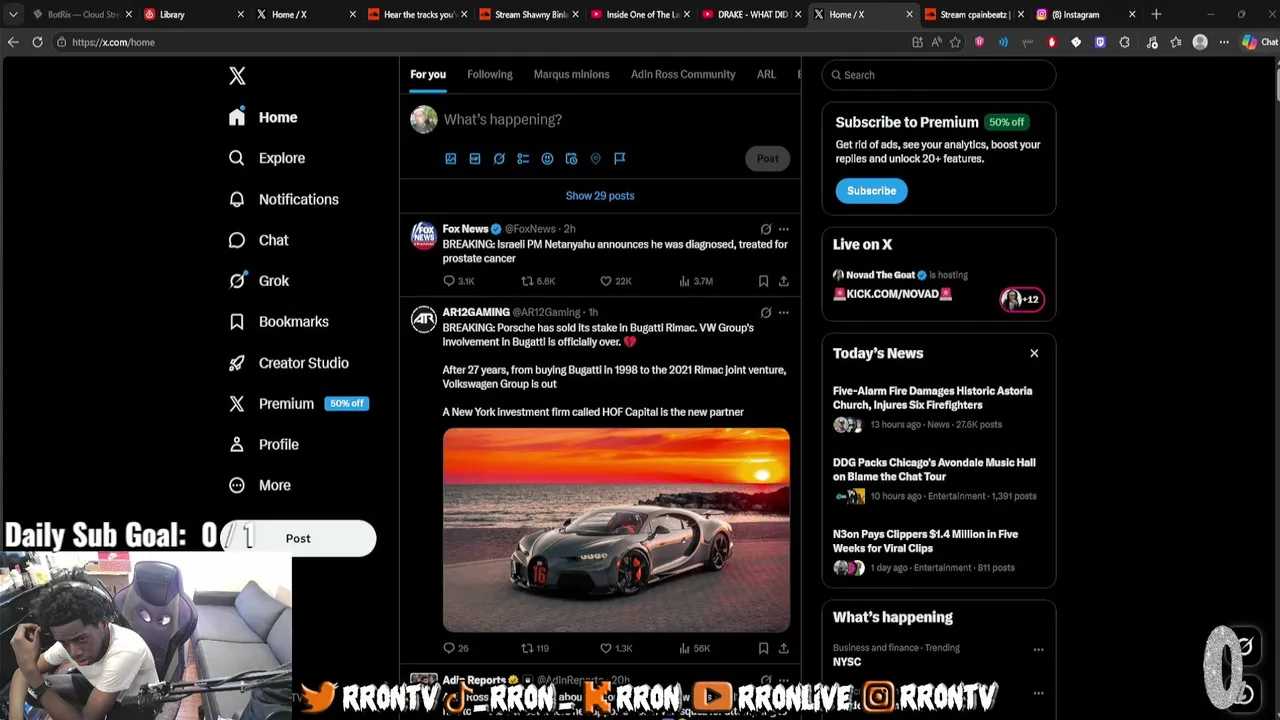Bookmark the AR12GAMING Bugatti post

coord(763,648)
